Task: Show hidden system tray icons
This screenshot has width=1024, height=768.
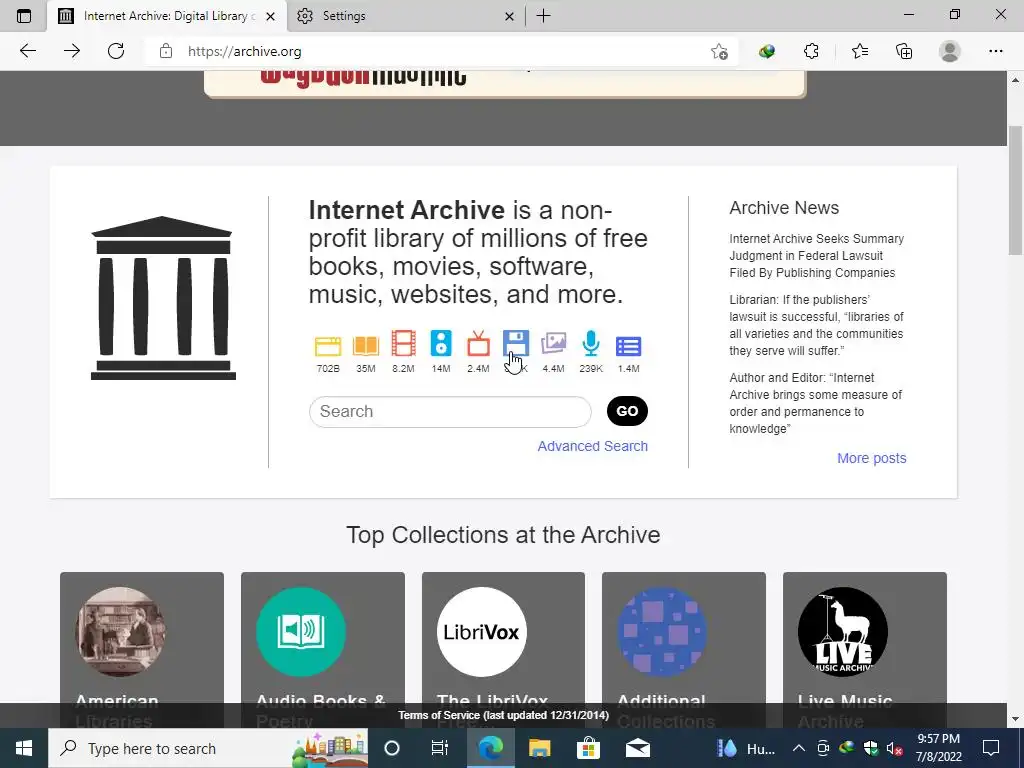Action: 798,748
